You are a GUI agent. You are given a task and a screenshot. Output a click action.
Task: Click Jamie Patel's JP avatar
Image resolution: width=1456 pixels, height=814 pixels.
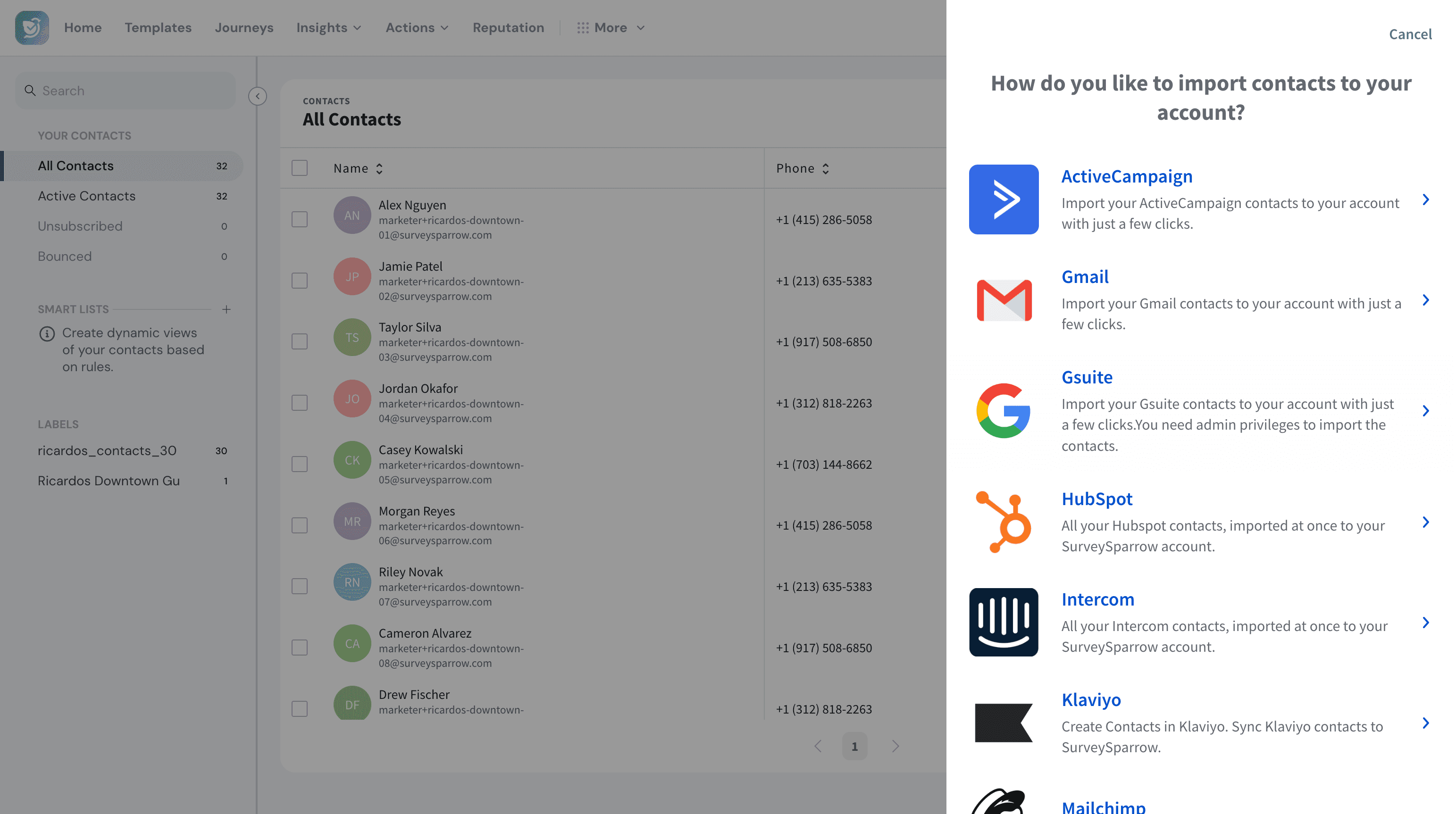[x=351, y=276]
